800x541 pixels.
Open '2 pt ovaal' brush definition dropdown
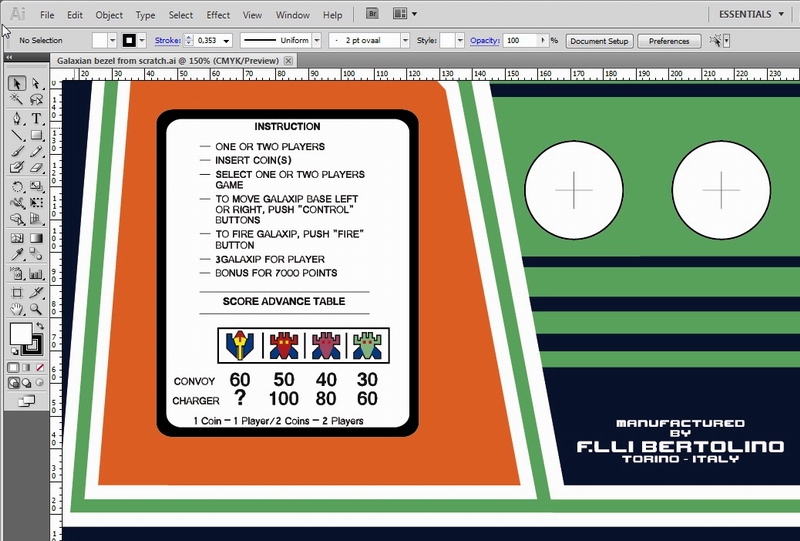(x=405, y=40)
